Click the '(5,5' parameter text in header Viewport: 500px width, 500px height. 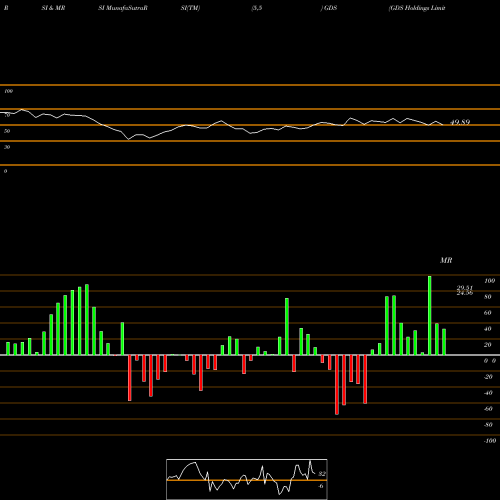click(x=257, y=8)
